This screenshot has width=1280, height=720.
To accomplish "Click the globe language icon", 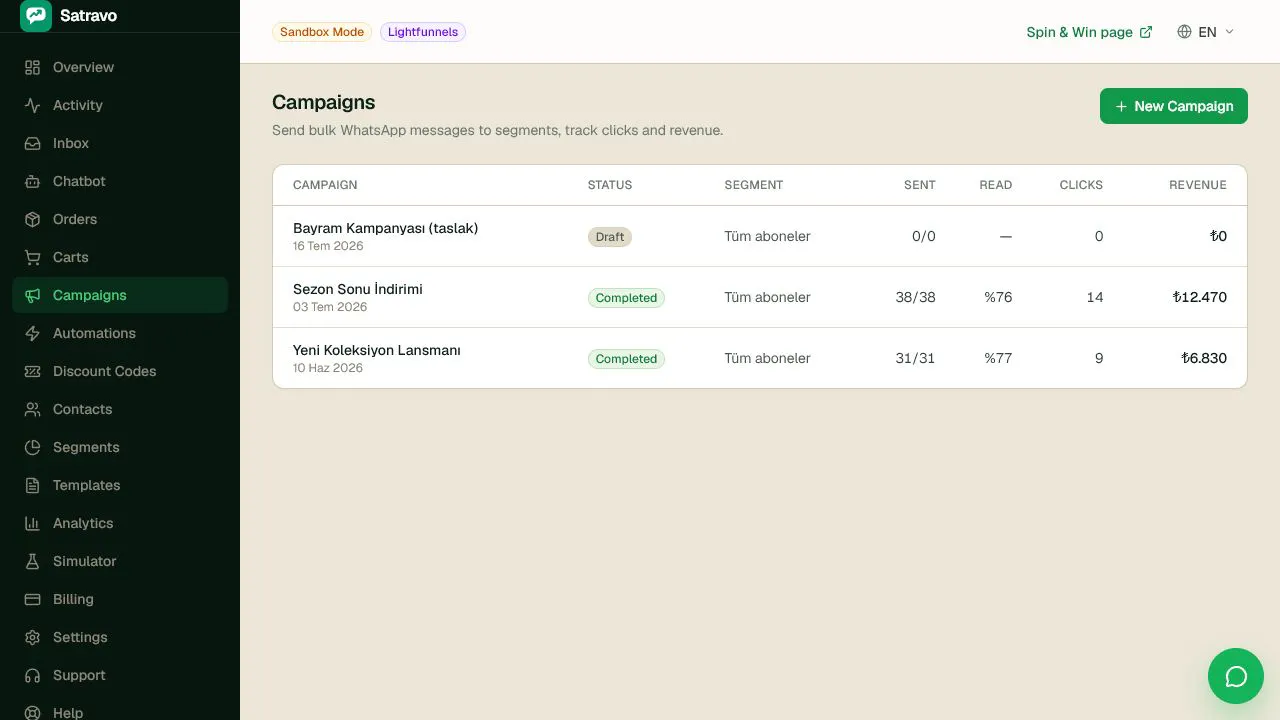I will click(1184, 32).
